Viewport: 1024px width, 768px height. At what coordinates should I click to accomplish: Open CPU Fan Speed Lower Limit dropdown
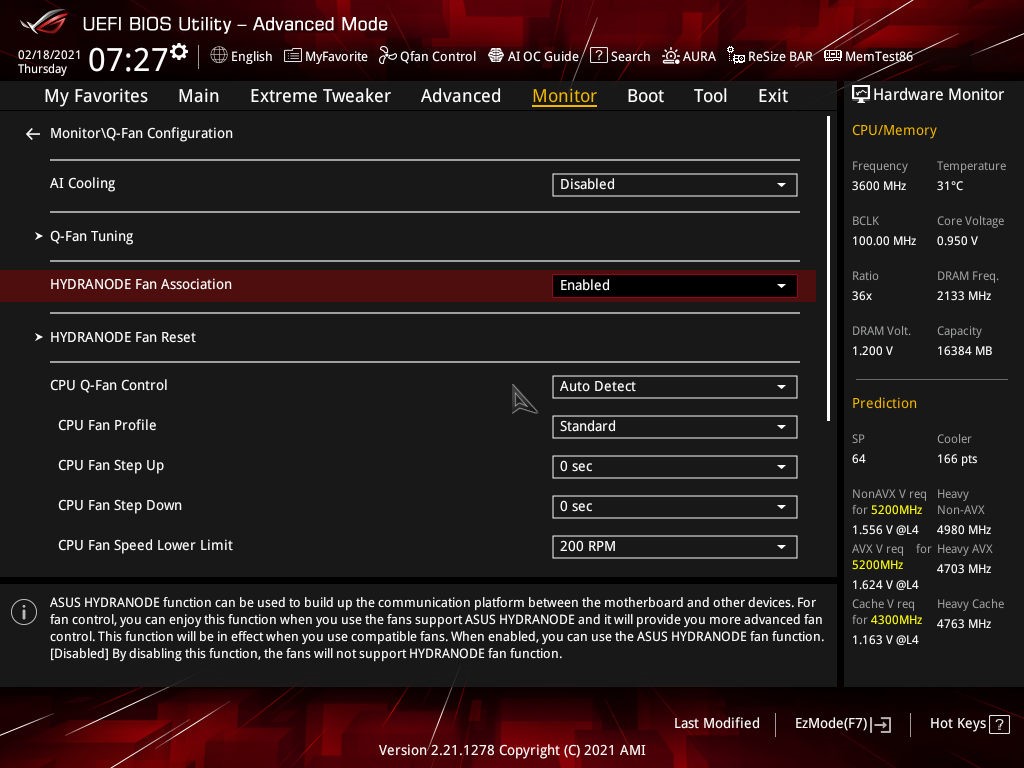click(x=675, y=547)
